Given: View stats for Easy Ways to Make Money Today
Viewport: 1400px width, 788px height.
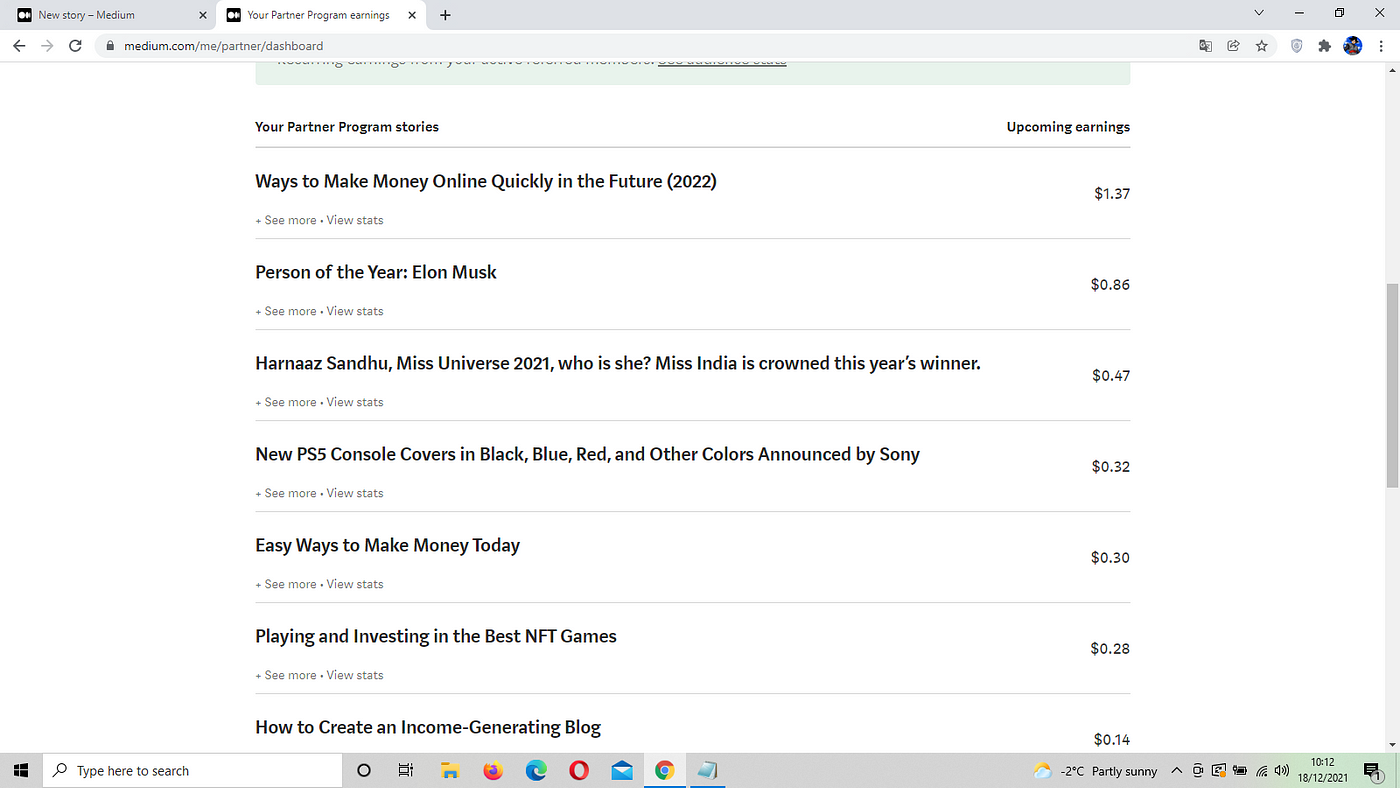Looking at the screenshot, I should pyautogui.click(x=355, y=584).
